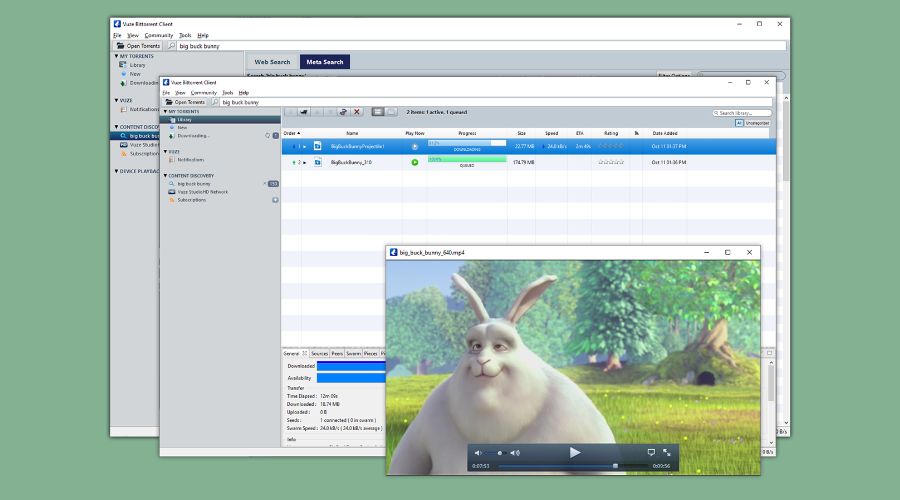The image size is (900, 500).
Task: Click the file icon of BigBuckBunny_310
Action: 317,162
